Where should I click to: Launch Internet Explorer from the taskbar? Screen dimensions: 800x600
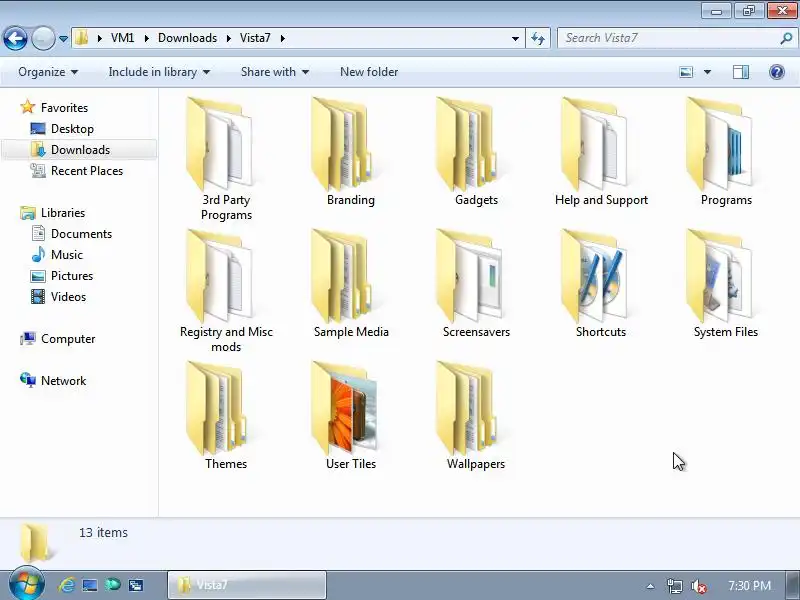[x=66, y=585]
